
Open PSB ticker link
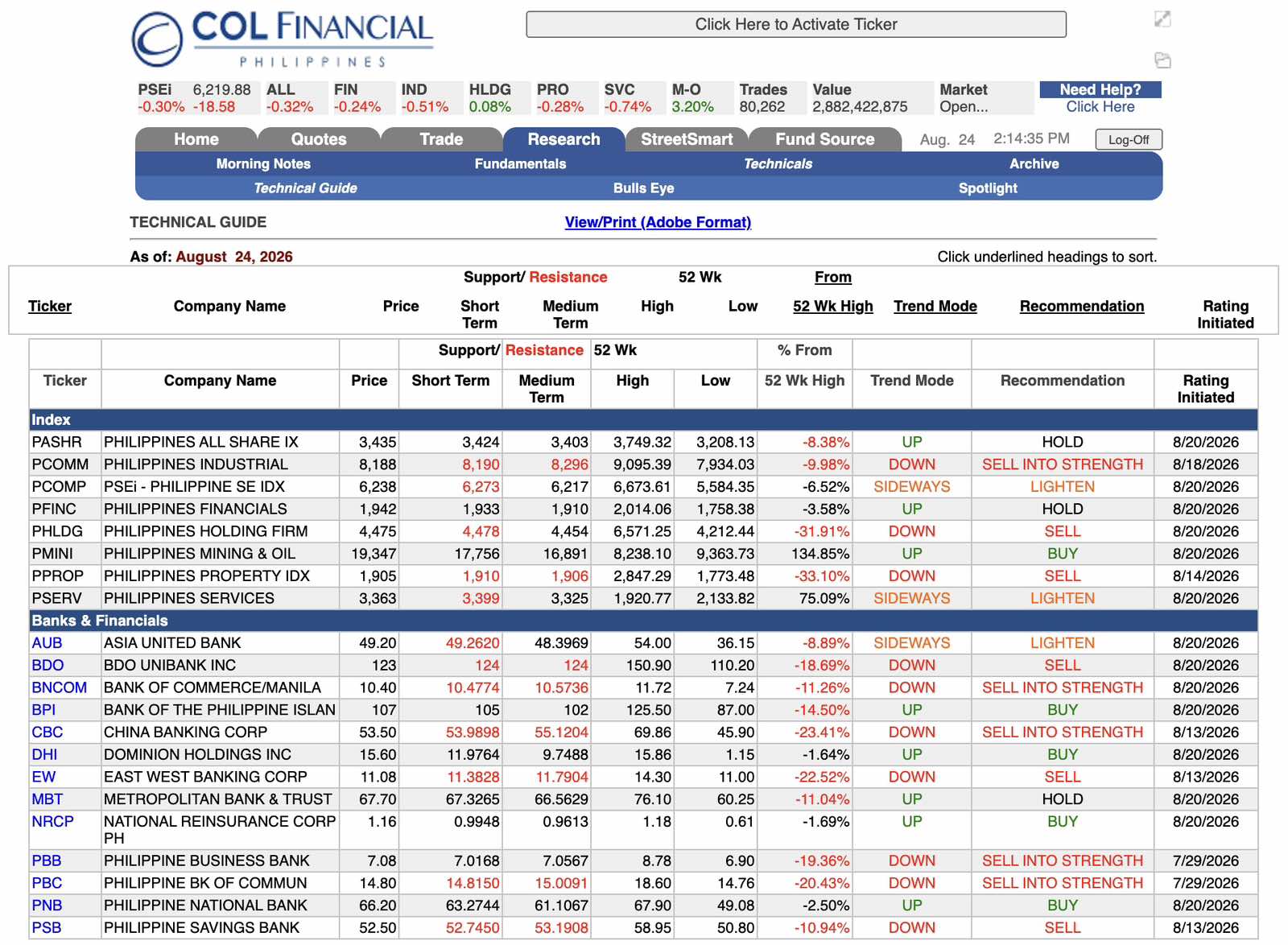47,927
